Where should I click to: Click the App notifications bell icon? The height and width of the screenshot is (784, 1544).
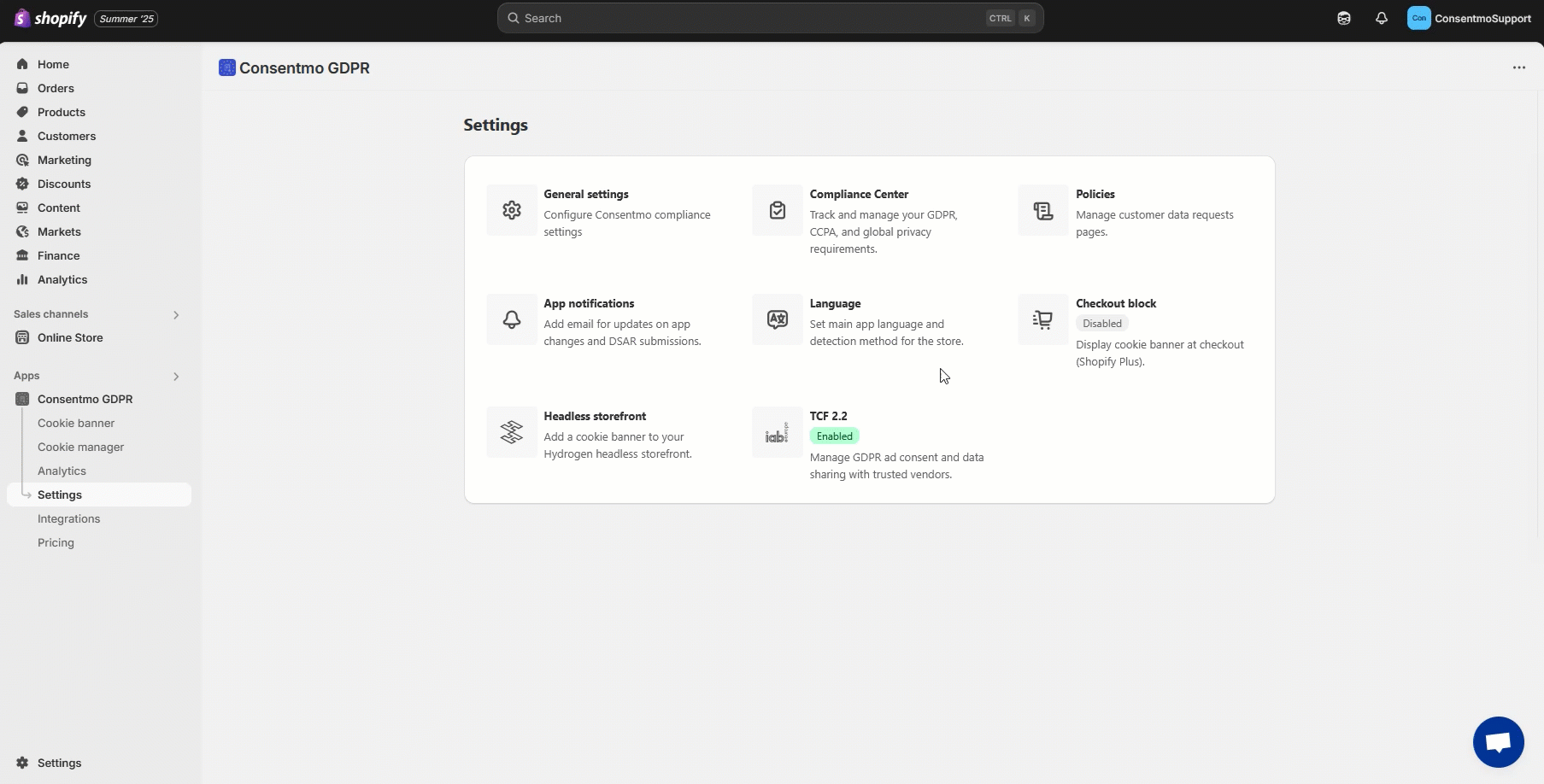pyautogui.click(x=512, y=319)
